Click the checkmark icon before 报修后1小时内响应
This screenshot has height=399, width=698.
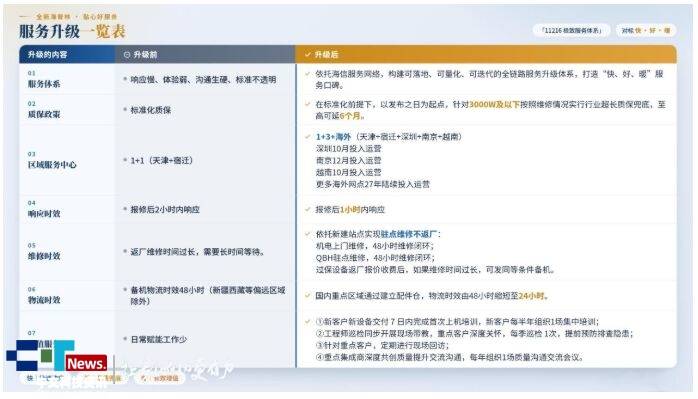click(x=308, y=209)
